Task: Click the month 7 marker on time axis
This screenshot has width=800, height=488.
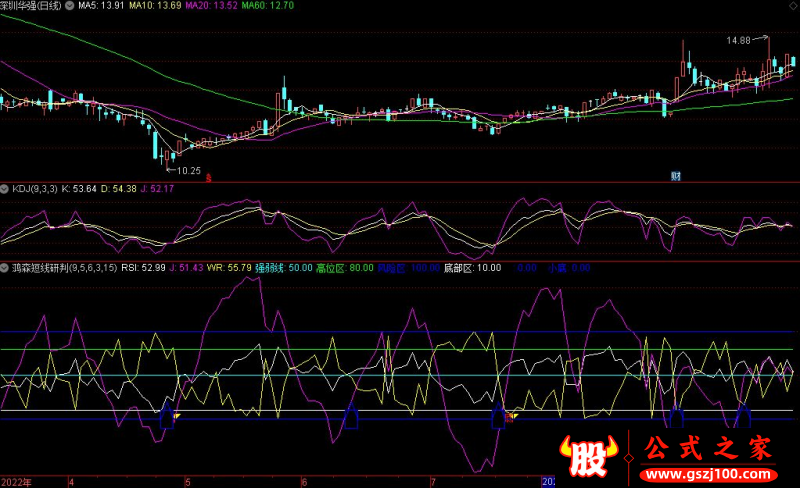Action: (x=432, y=481)
